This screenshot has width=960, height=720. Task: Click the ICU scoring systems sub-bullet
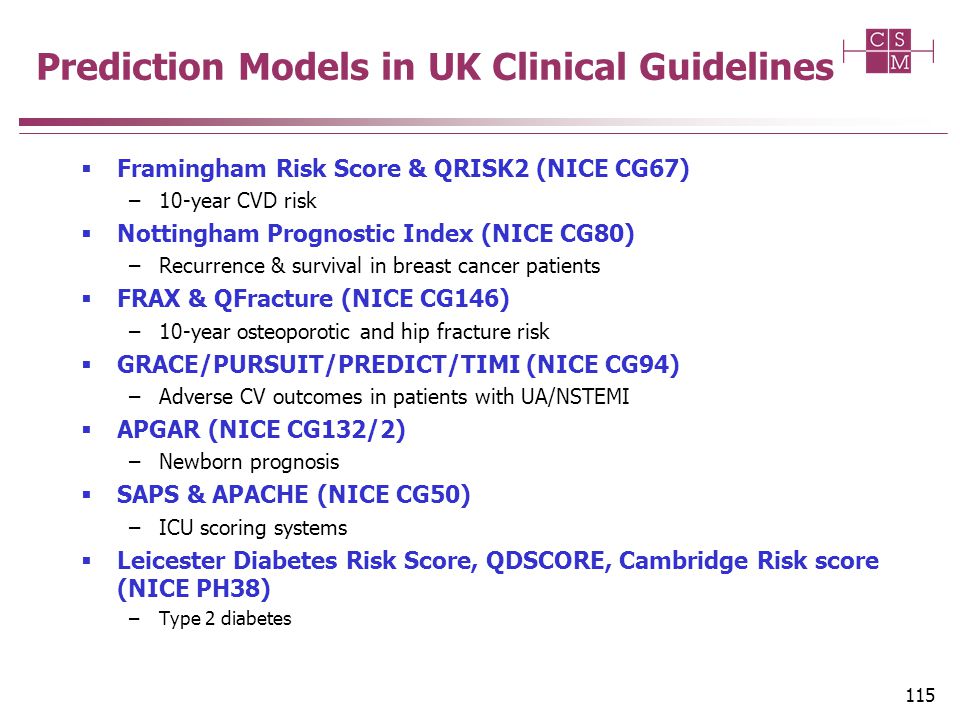pyautogui.click(x=253, y=528)
